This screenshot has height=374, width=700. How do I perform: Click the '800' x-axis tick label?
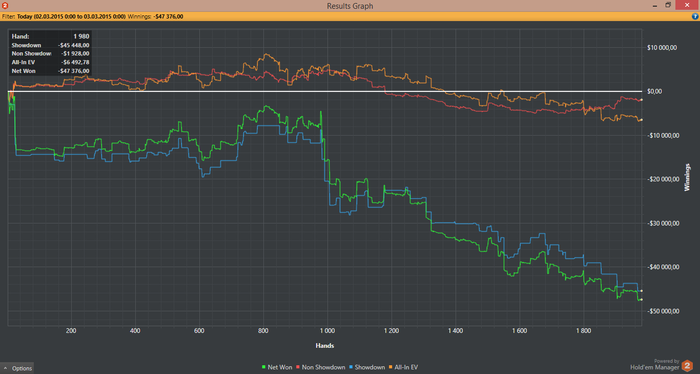tap(263, 331)
